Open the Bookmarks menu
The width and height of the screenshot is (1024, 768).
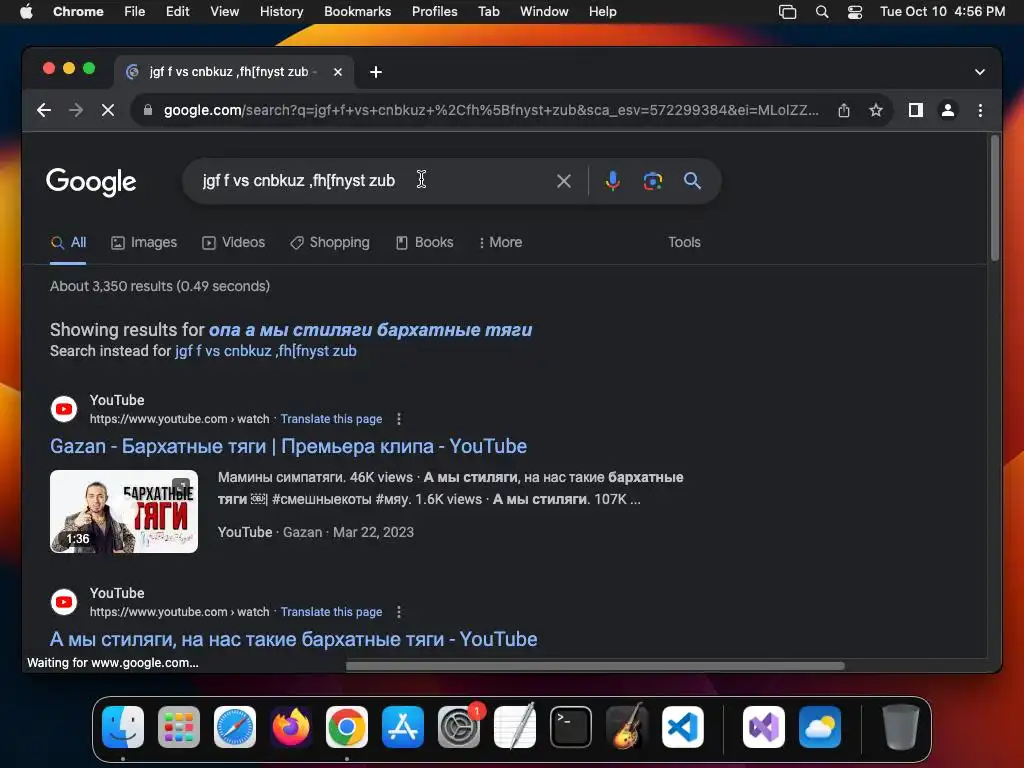click(357, 12)
